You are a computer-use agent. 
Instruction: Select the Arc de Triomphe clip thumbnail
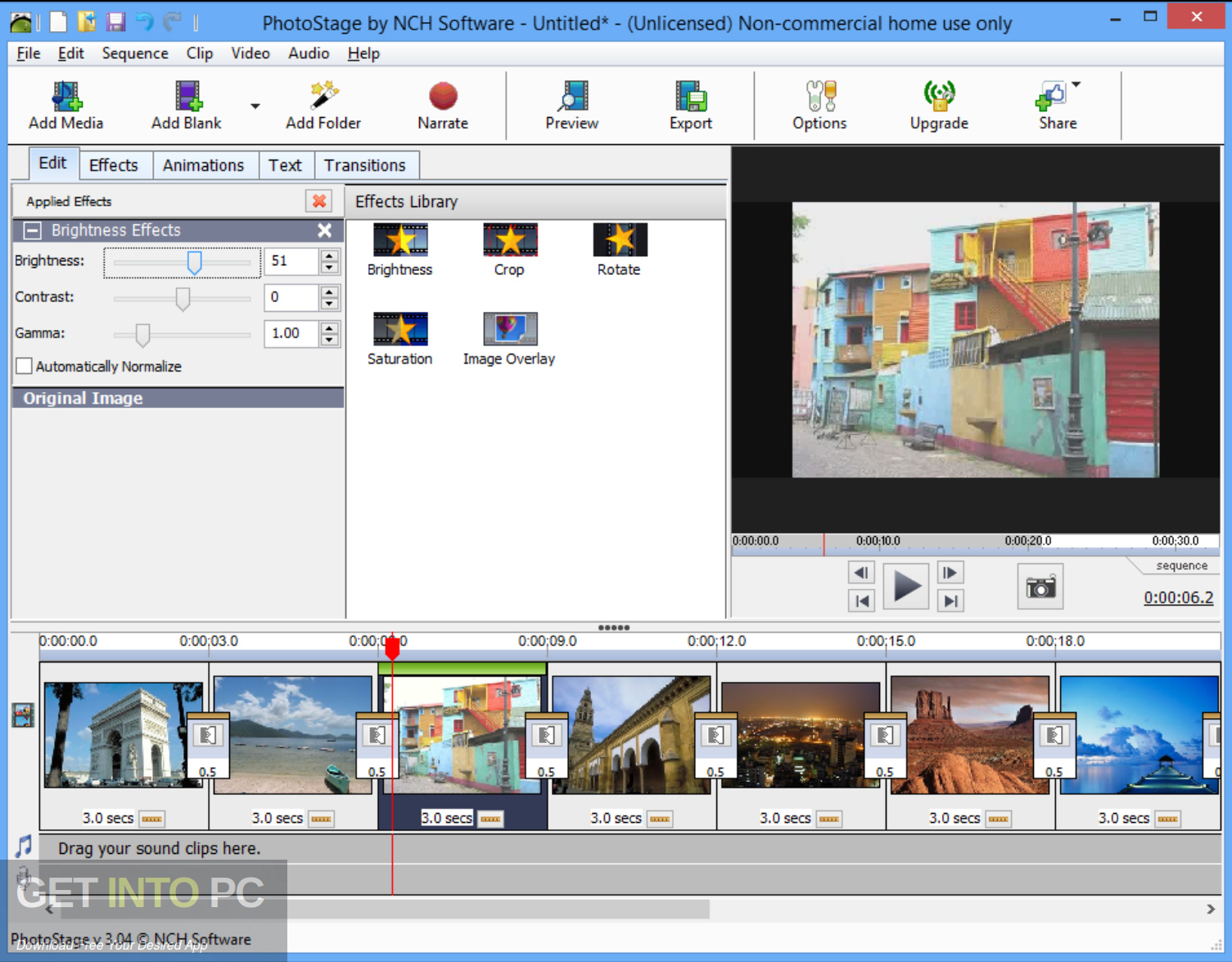click(123, 734)
